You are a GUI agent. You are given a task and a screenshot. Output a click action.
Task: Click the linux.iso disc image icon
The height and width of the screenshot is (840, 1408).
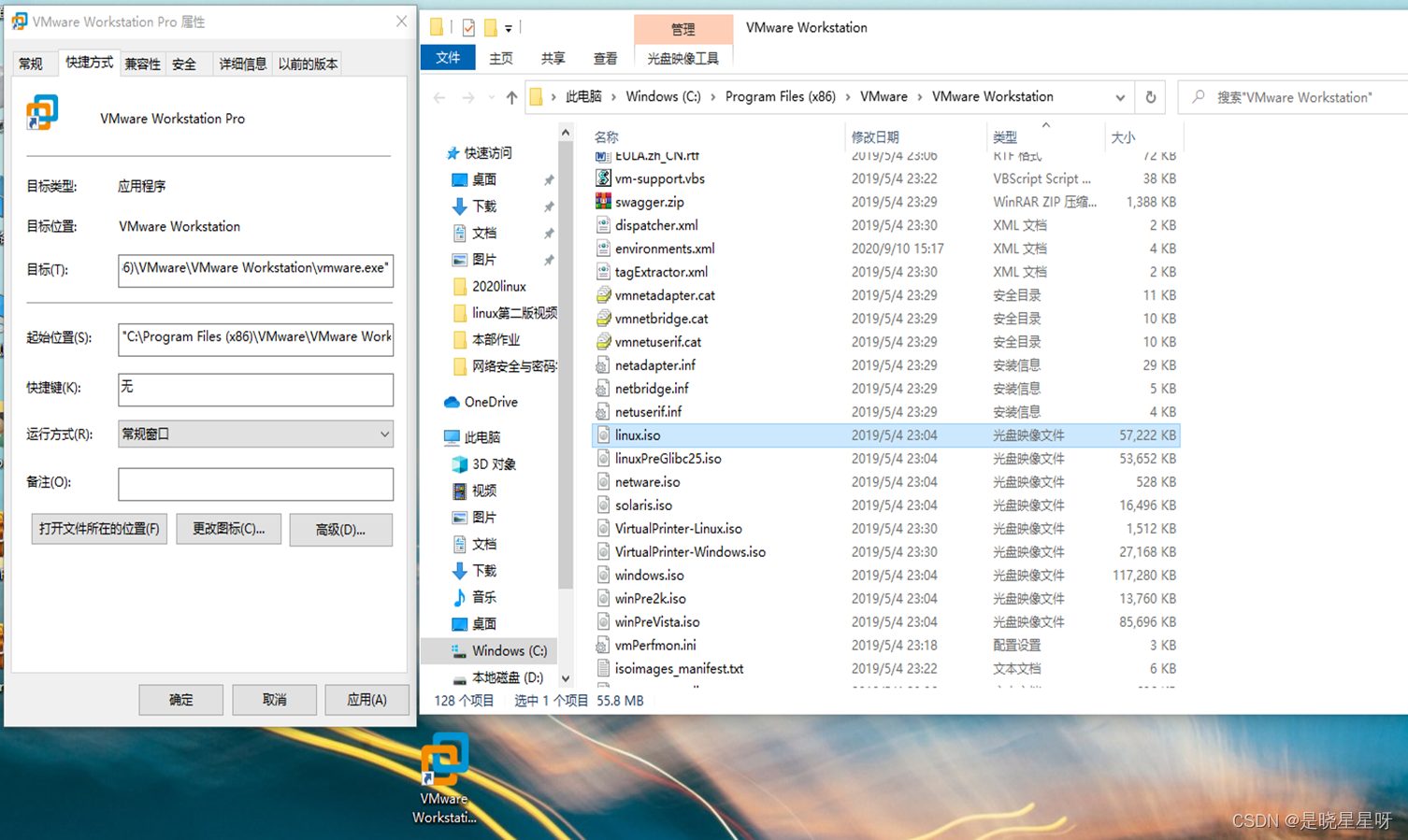tap(604, 434)
